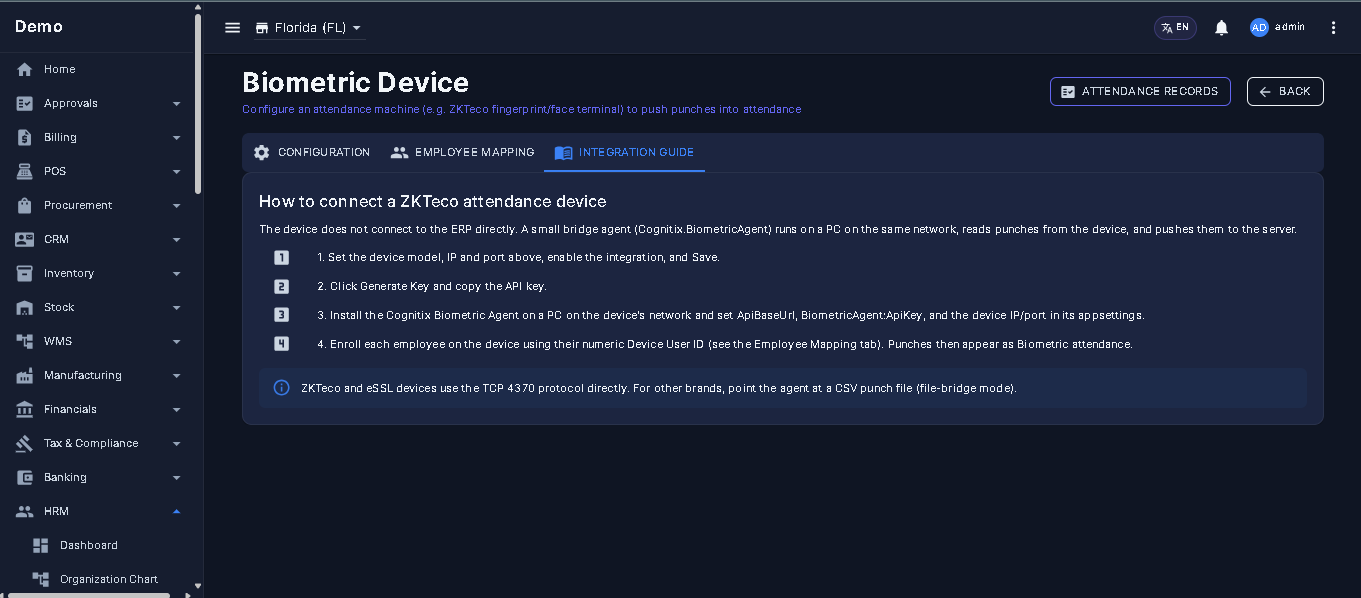The image size is (1361, 598).
Task: Click the Dashboard grid icon under HRM
Action: click(41, 545)
